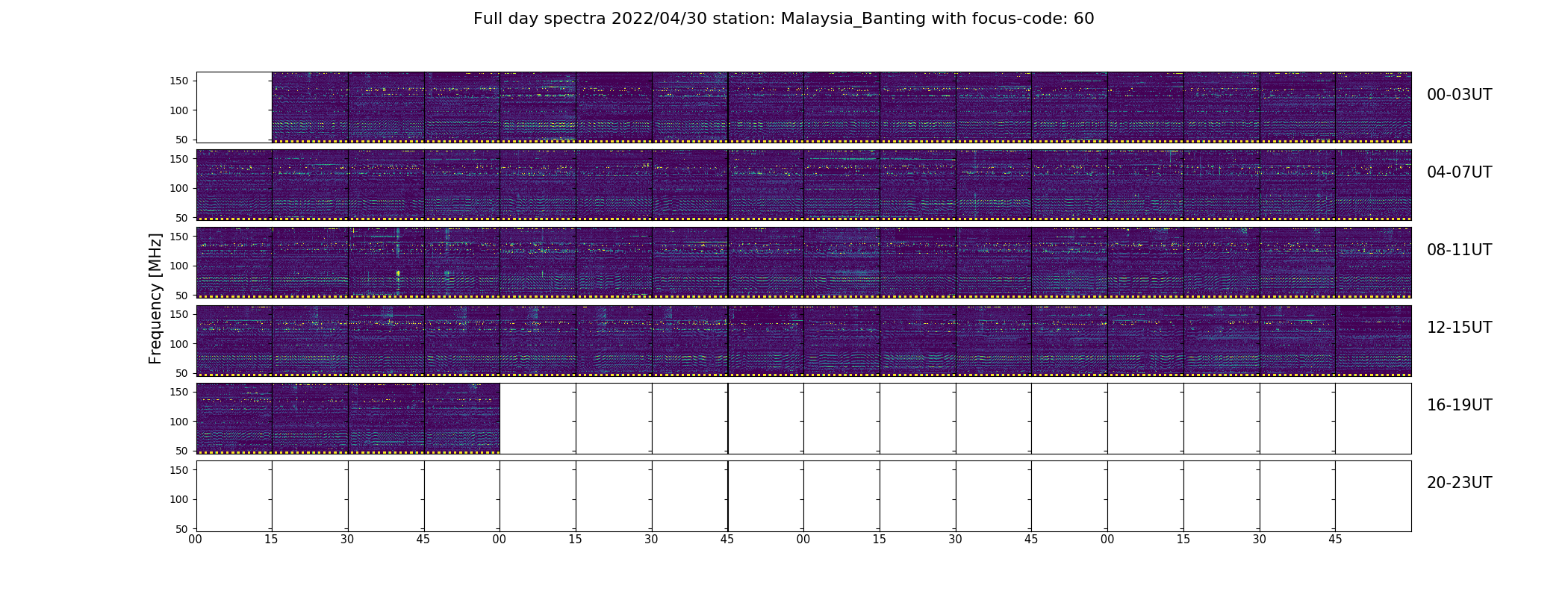Click the 12-15UT spectrogram strip

803,340
